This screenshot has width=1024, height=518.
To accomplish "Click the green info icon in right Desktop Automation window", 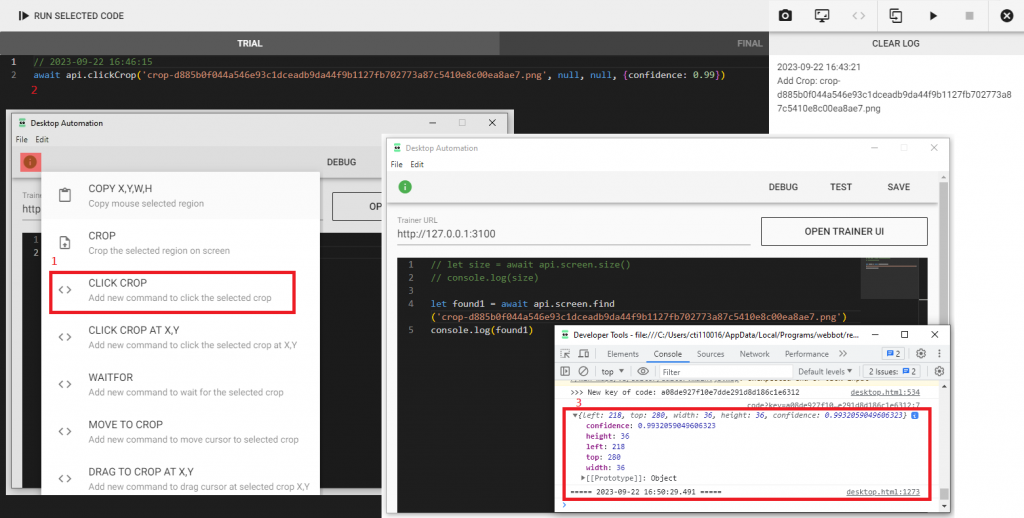I will pos(405,187).
